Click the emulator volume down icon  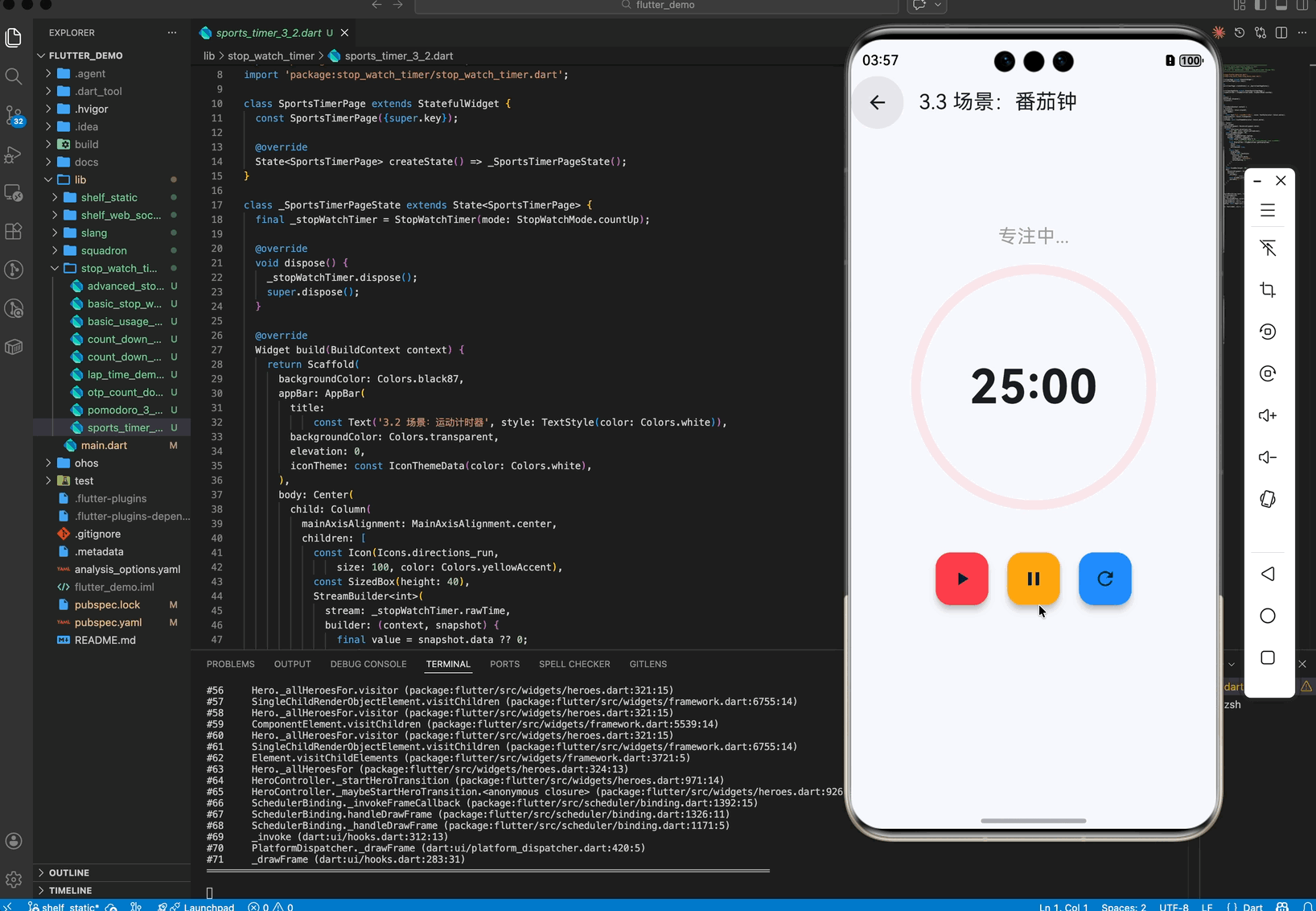tap(1268, 457)
